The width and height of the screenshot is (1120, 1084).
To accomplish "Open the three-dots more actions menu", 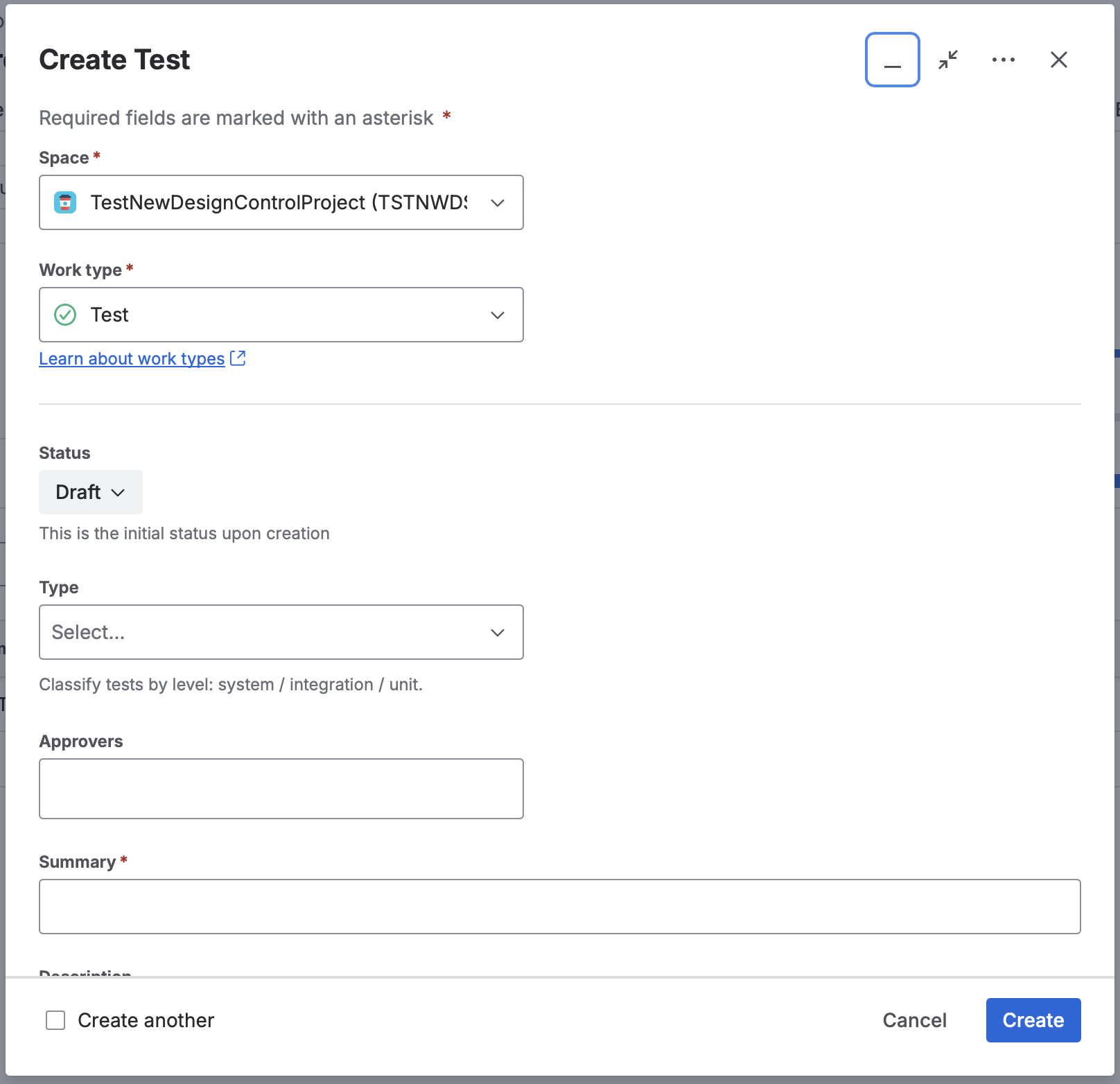I will click(x=1004, y=60).
